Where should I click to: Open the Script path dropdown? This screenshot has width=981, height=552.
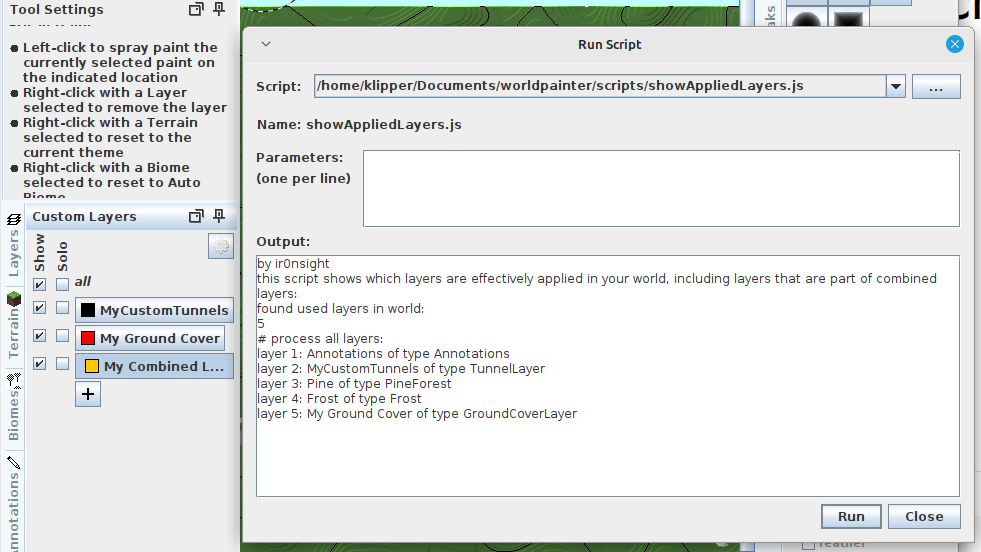click(x=895, y=87)
